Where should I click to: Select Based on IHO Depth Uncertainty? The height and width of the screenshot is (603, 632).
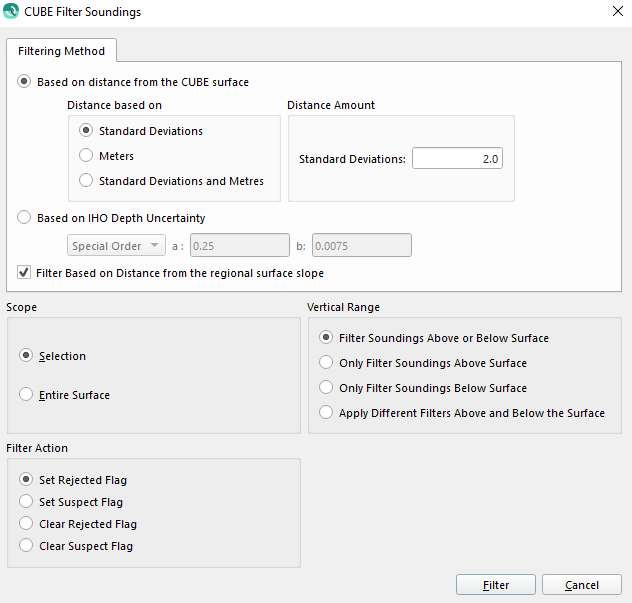pyautogui.click(x=25, y=218)
